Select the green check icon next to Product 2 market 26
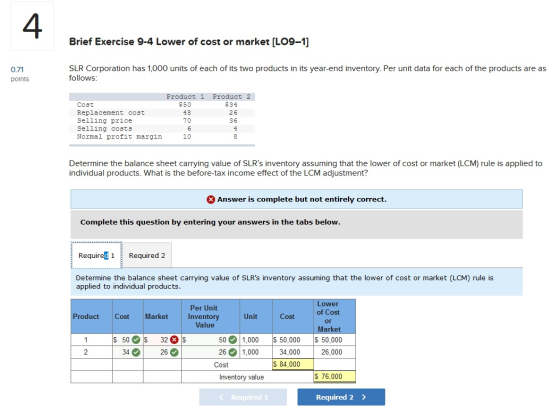Viewport: 560px width, 414px height. point(174,352)
